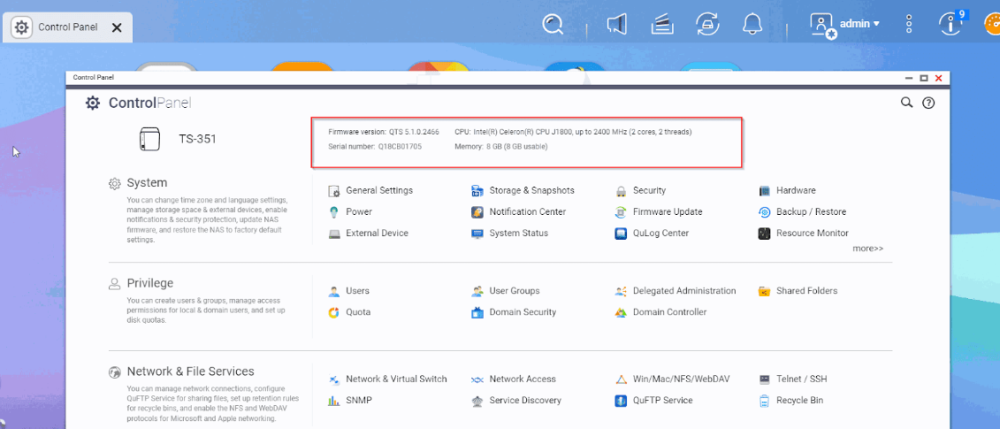Click the ControlPanel title with gear
Viewport: 1000px width, 429px height.
(138, 103)
